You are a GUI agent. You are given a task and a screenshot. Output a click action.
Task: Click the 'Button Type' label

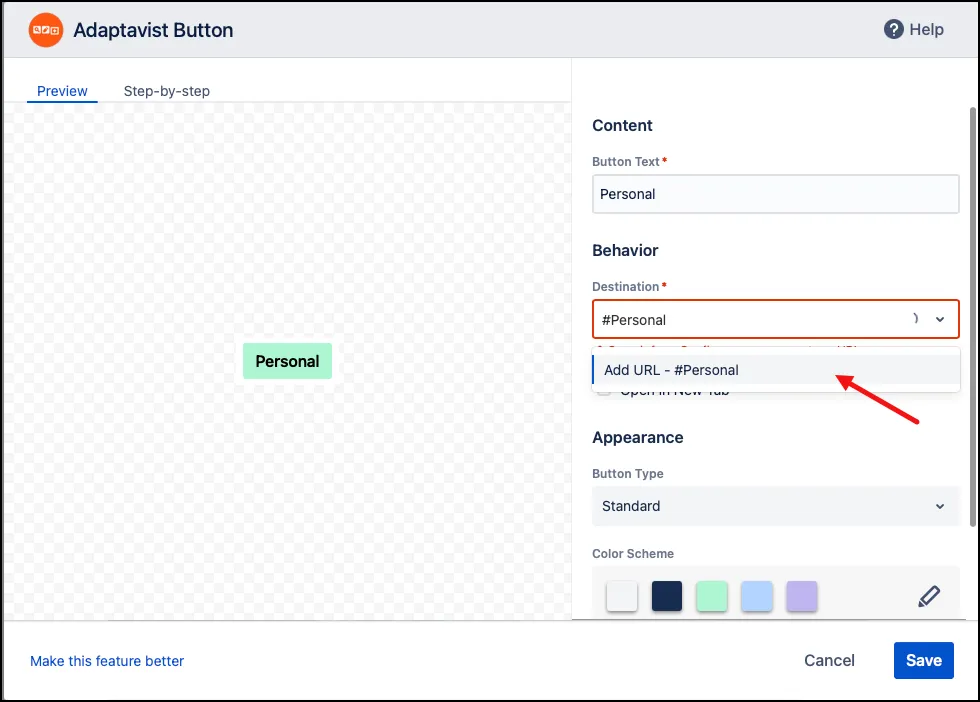pos(628,474)
